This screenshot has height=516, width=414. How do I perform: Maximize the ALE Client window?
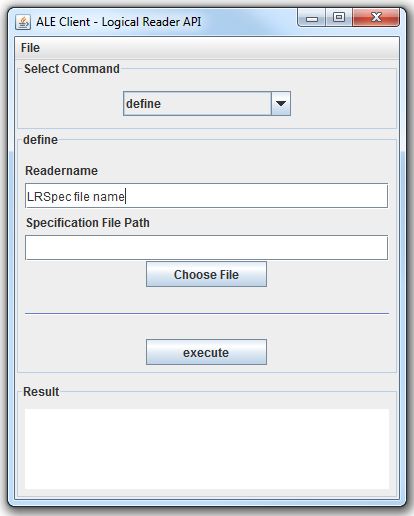[x=339, y=17]
